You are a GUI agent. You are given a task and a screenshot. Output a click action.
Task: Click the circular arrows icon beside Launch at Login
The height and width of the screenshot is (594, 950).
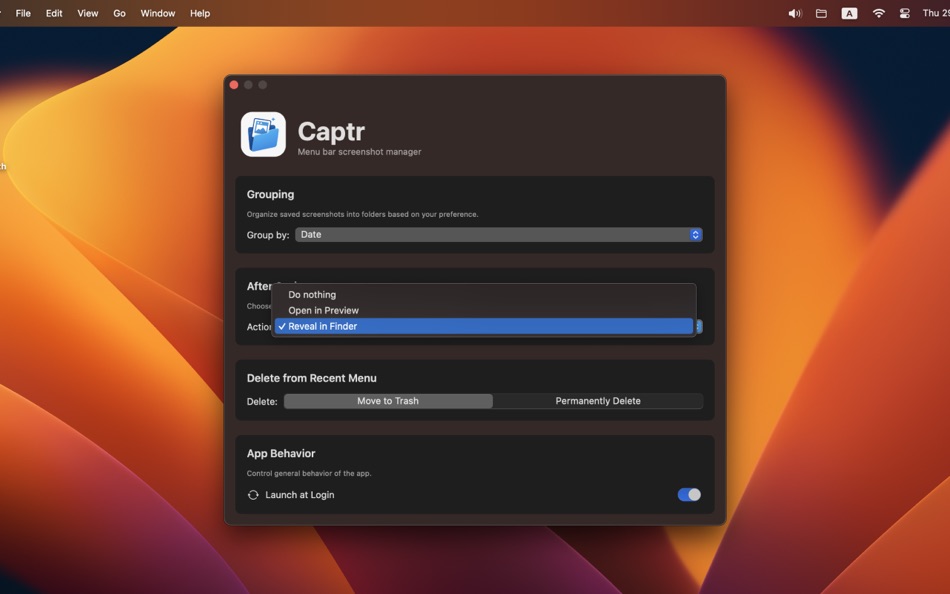[x=253, y=494]
